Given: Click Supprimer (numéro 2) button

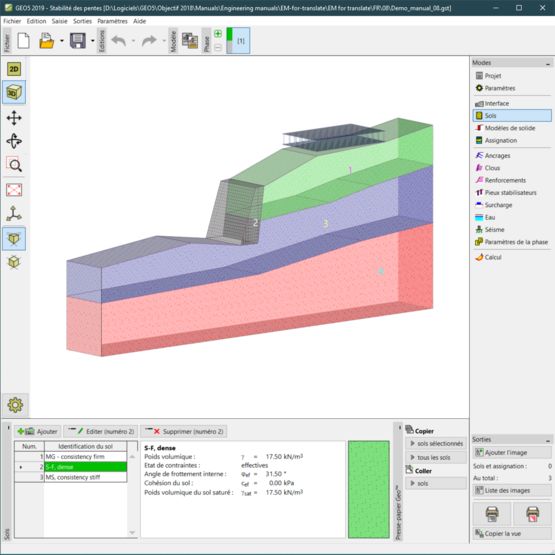Looking at the screenshot, I should click(x=184, y=431).
